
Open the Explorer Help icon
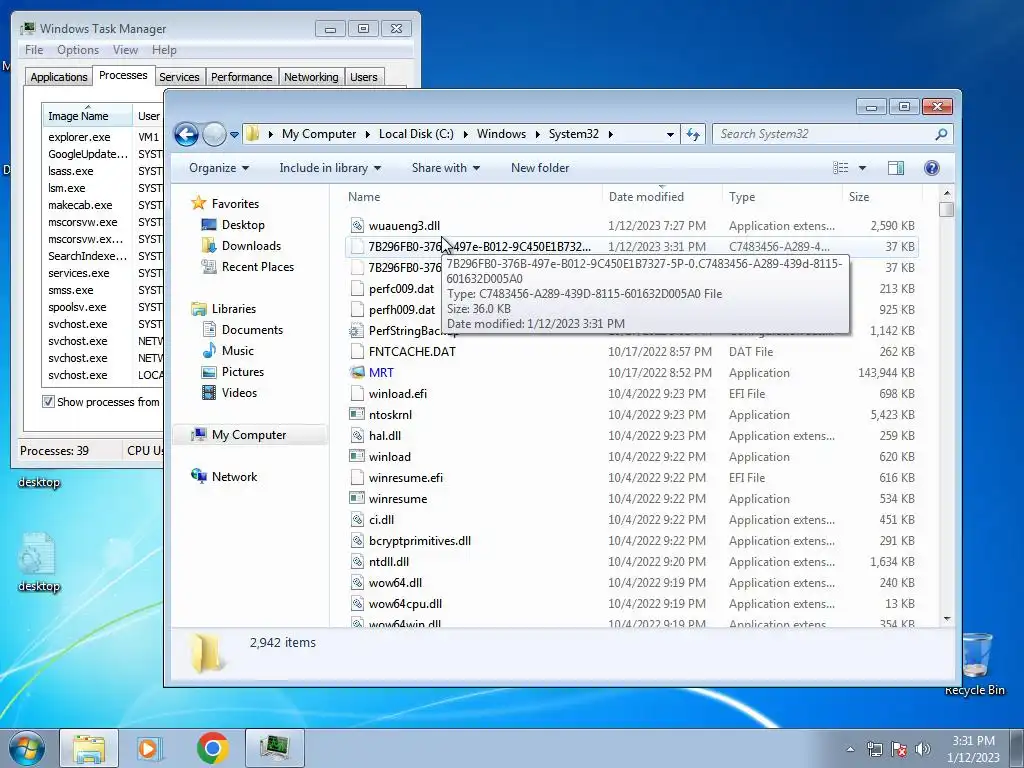click(932, 168)
